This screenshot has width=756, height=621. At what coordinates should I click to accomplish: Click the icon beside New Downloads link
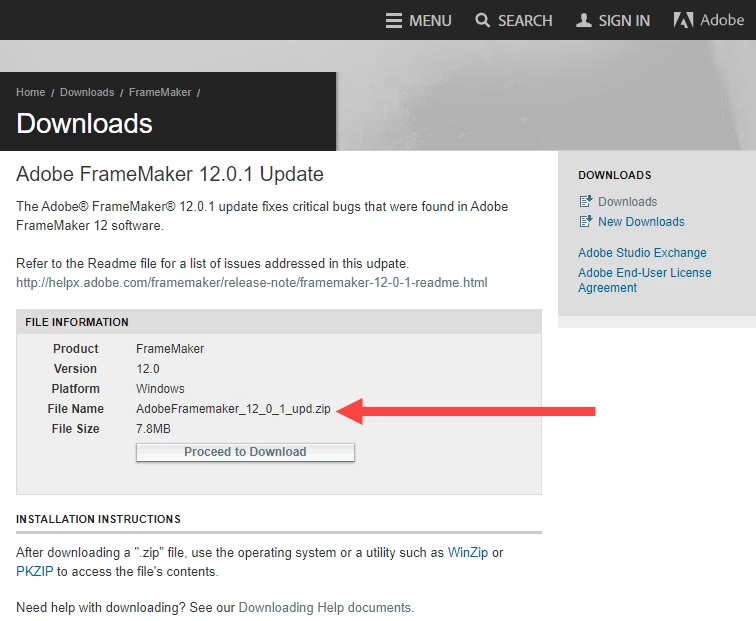pos(586,222)
